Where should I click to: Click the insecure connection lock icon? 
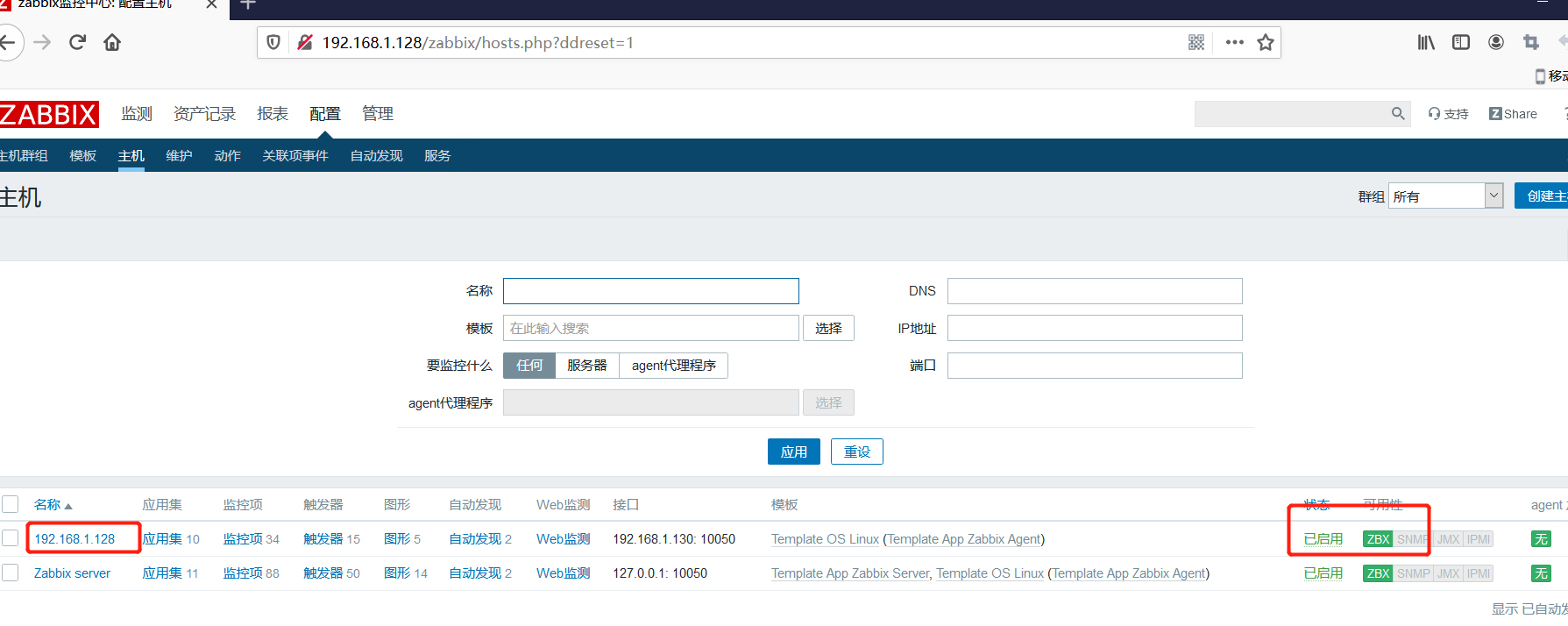point(305,42)
